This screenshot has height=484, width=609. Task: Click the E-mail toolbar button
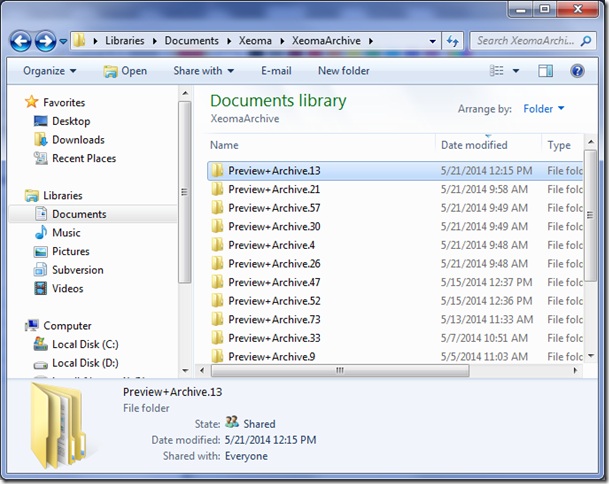point(276,71)
